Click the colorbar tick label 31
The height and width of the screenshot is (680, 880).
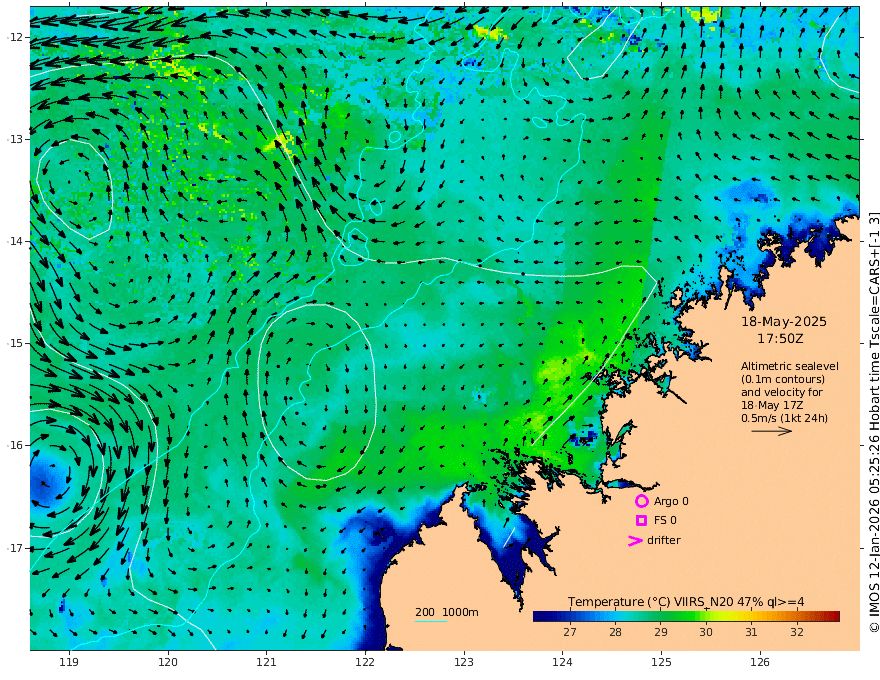[751, 632]
